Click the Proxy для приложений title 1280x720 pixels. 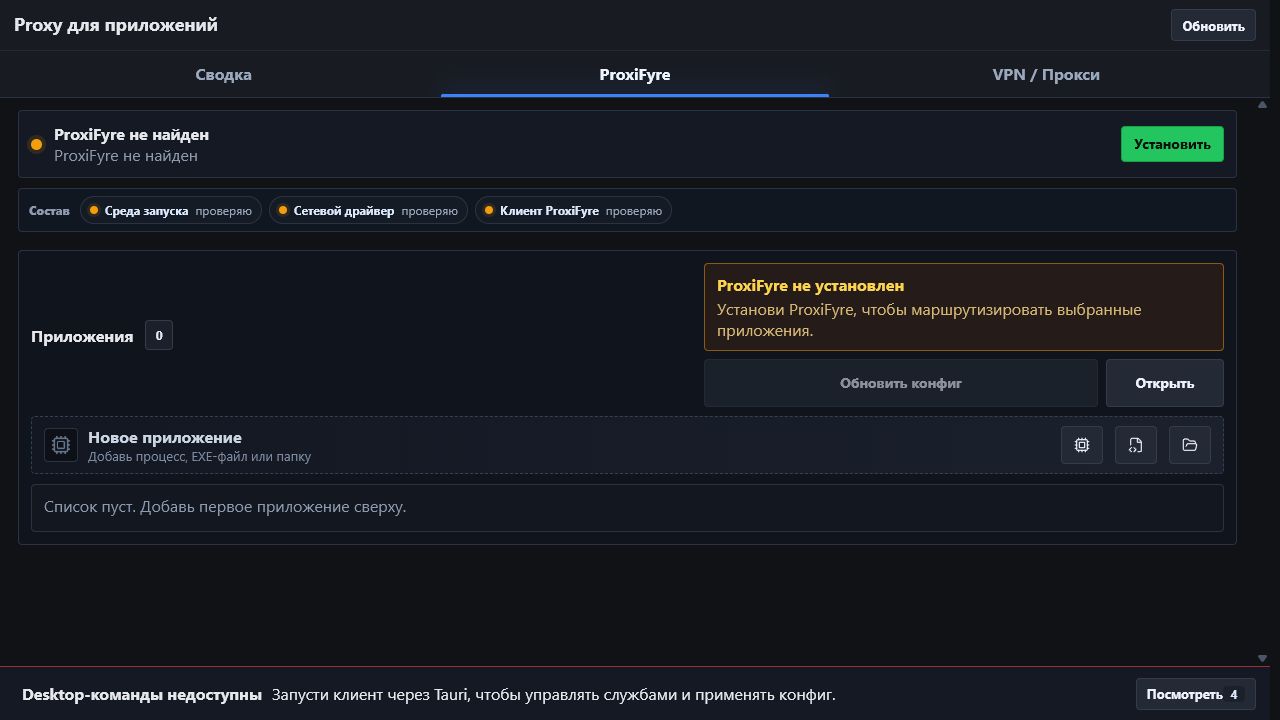[x=116, y=25]
